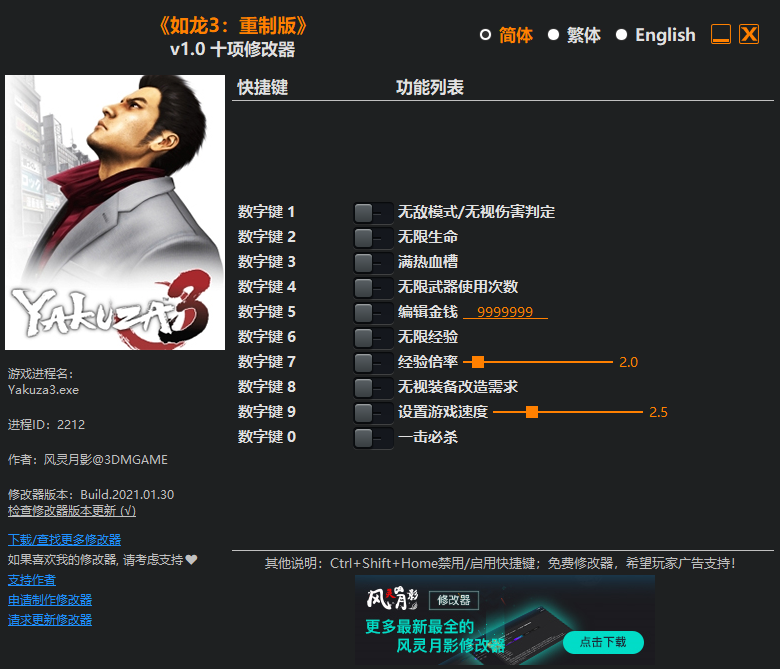The image size is (780, 669).
Task: Toggle the 编辑金钱 switch
Action: 372,312
